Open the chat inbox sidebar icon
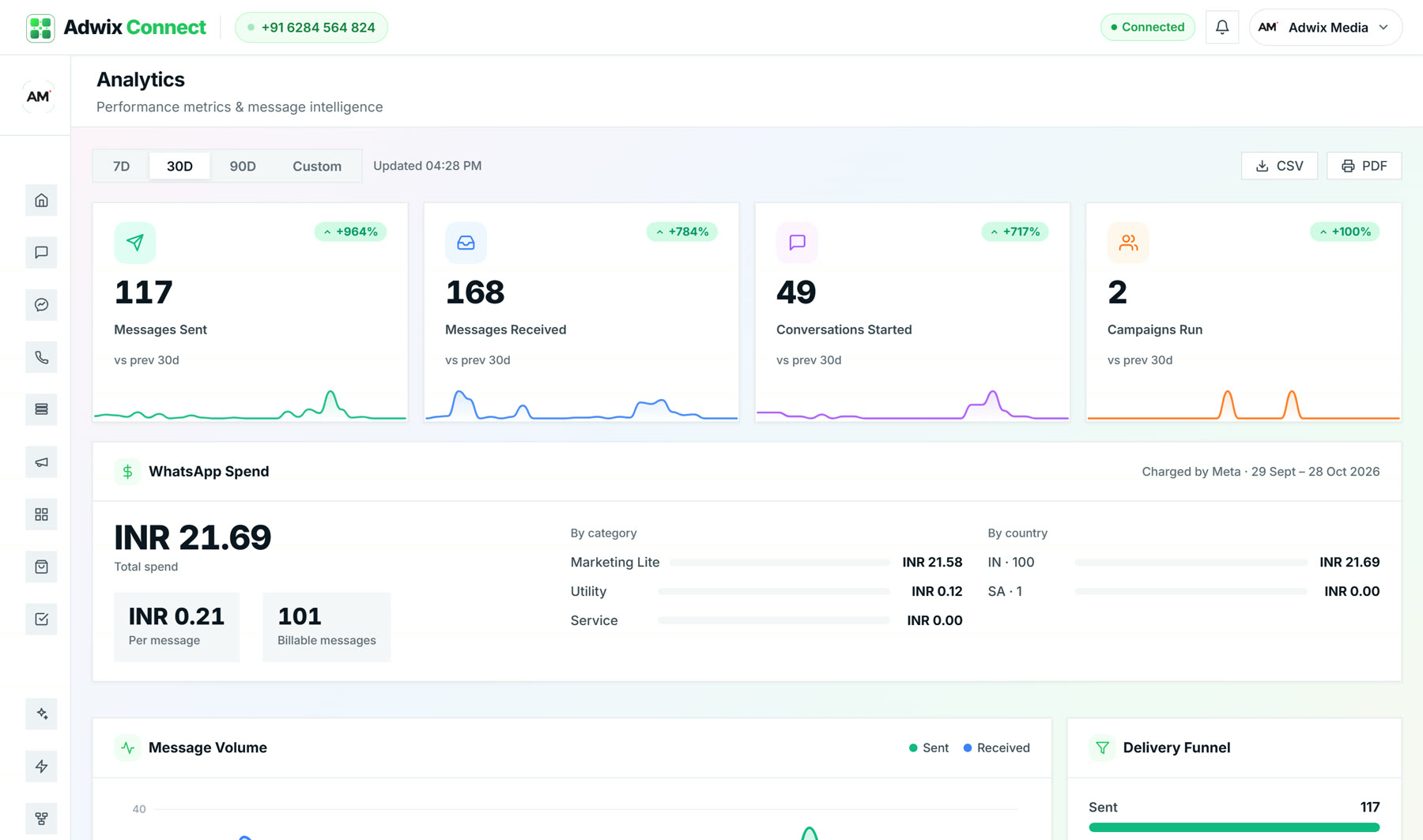 point(41,253)
